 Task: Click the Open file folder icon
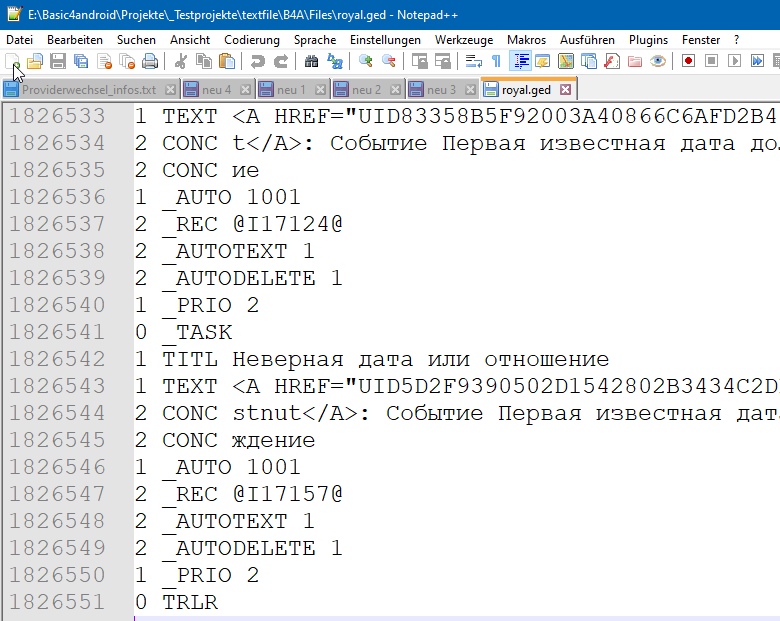point(35,61)
